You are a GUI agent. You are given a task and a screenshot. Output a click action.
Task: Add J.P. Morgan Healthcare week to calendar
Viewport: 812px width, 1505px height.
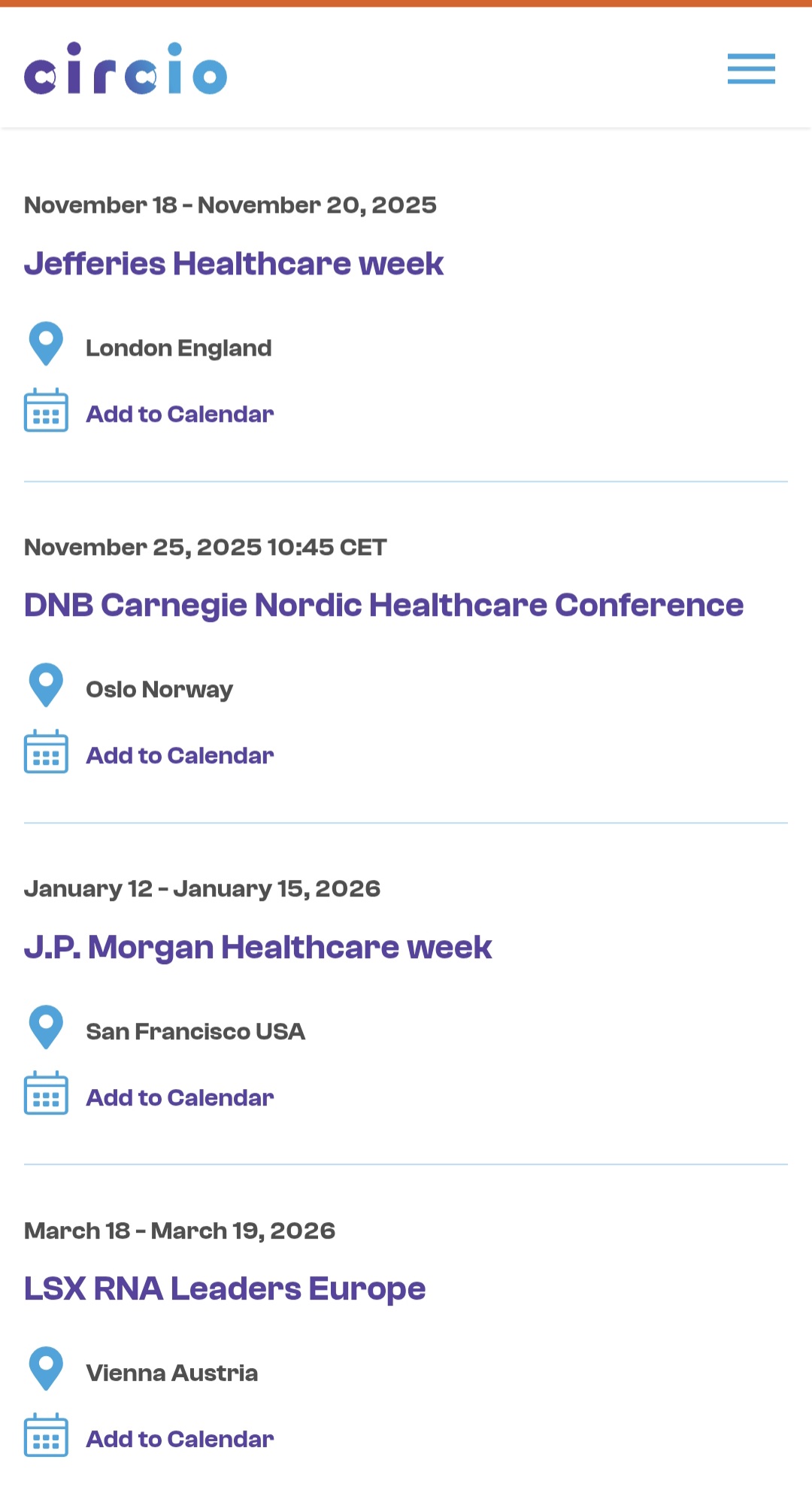[x=180, y=1098]
